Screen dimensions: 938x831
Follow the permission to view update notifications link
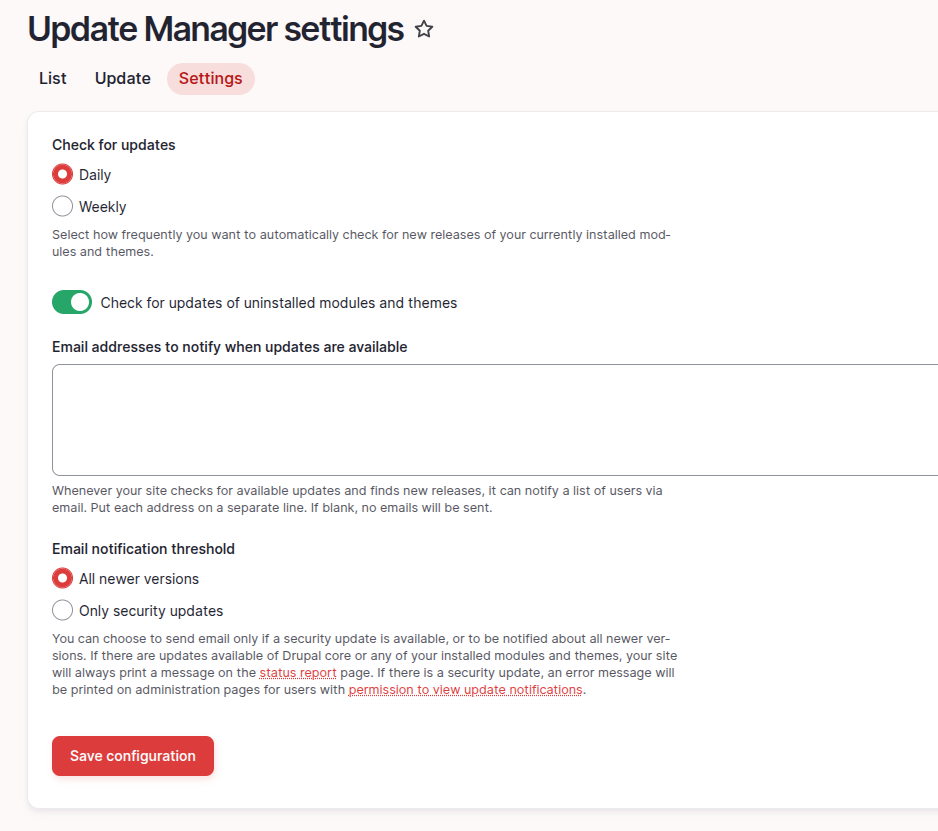point(465,690)
